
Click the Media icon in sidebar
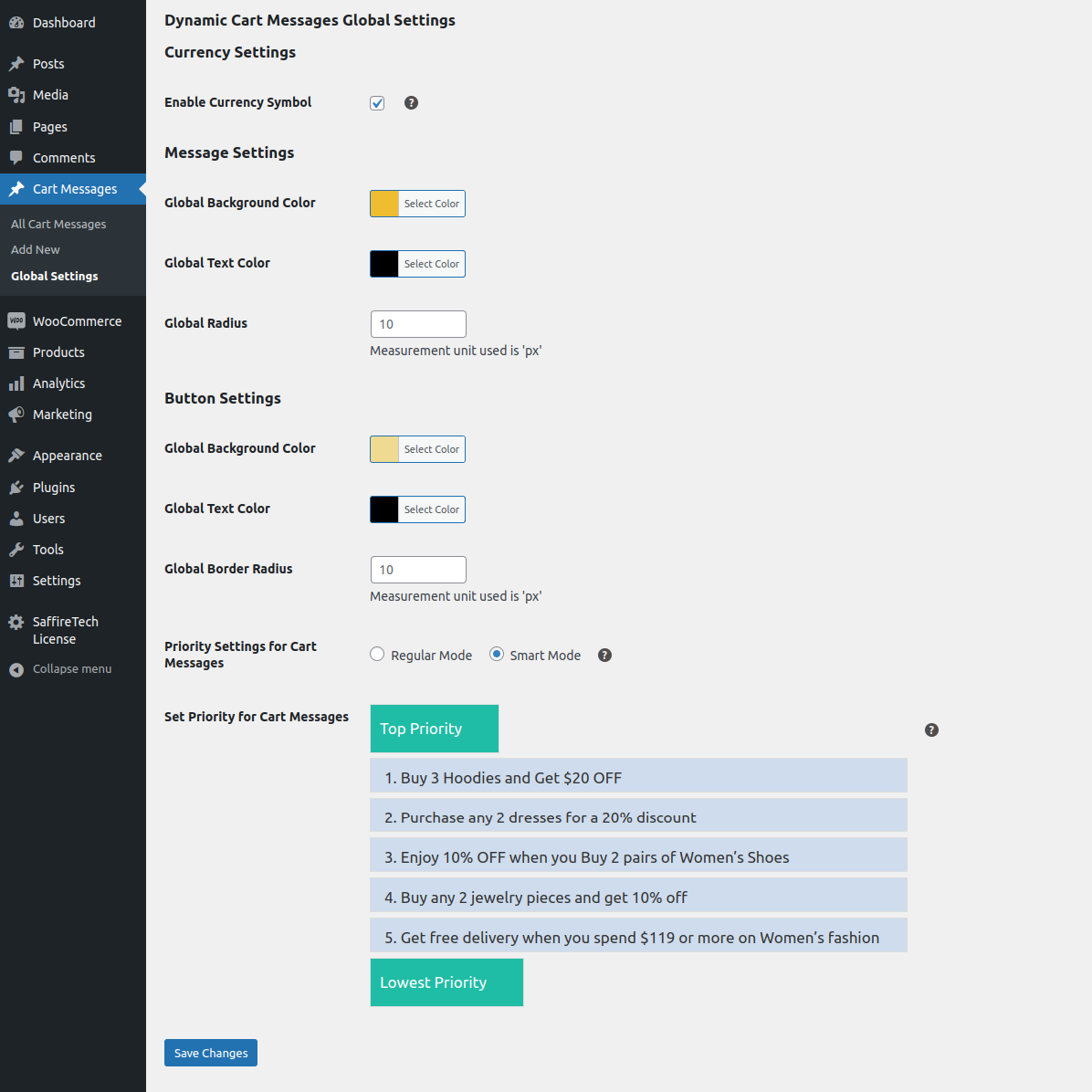point(16,95)
